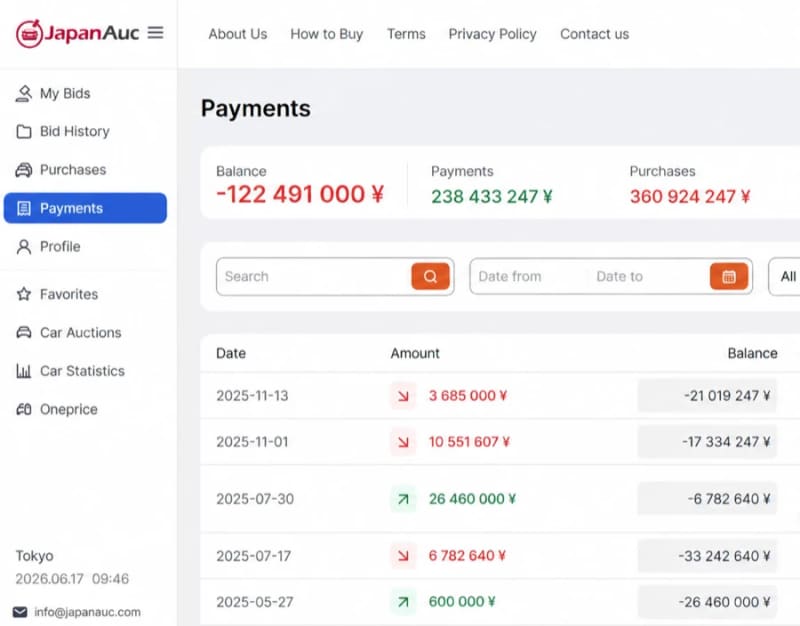The image size is (800, 626).
Task: Click the -26 460 000 ¥ balance cell
Action: (x=707, y=602)
